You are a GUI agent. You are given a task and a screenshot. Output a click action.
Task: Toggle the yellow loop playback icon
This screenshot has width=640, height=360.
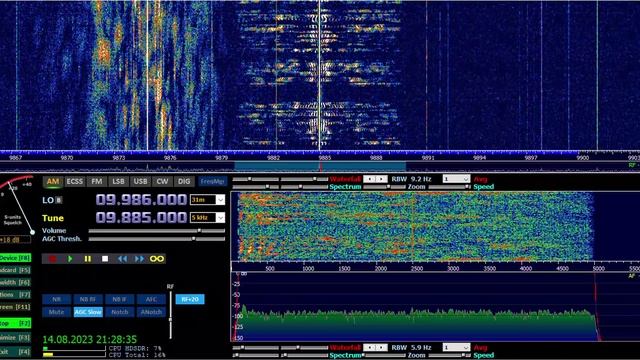pos(157,259)
